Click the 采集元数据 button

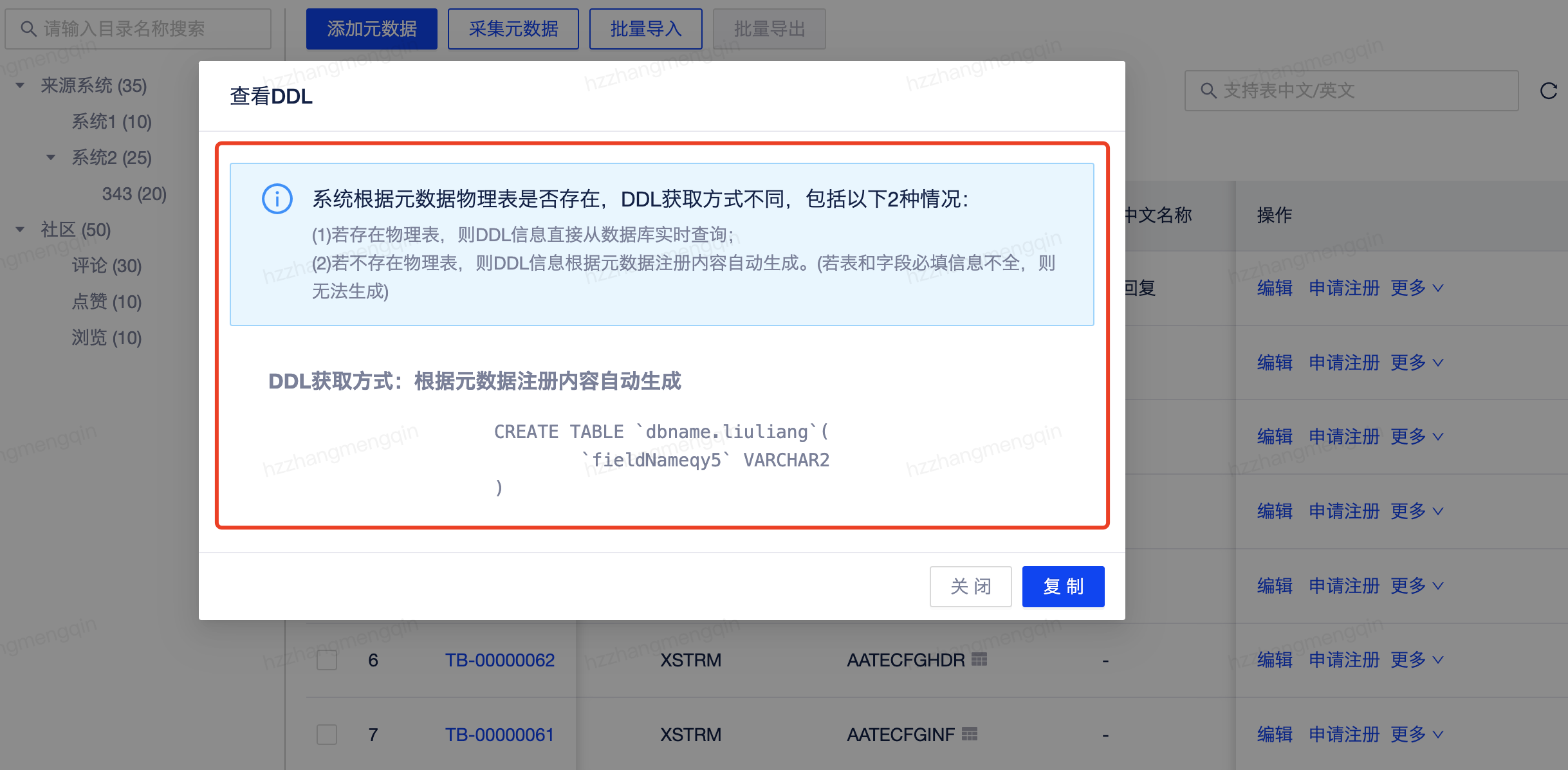513,28
